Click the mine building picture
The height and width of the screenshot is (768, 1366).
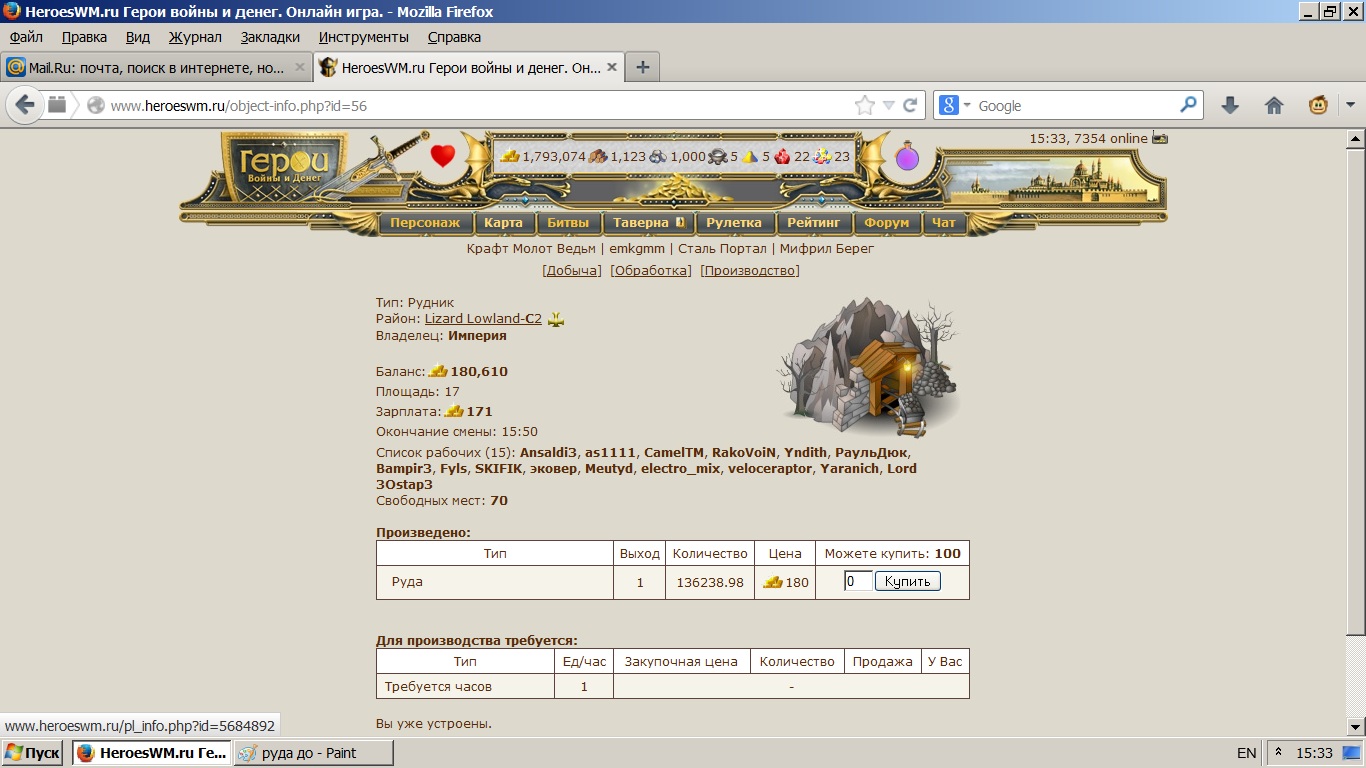pyautogui.click(x=868, y=367)
